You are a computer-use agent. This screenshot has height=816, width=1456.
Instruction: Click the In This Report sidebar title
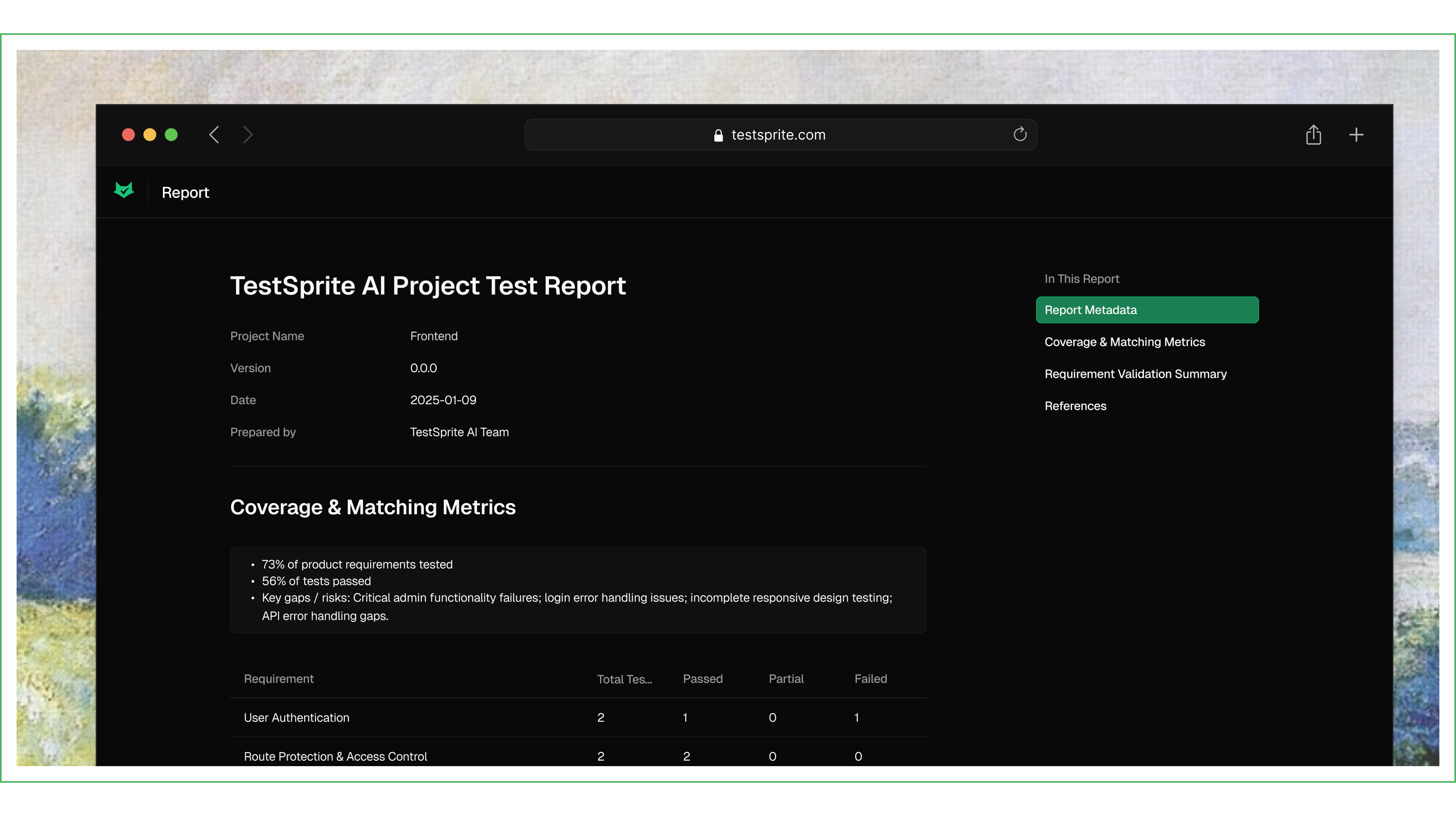point(1081,279)
